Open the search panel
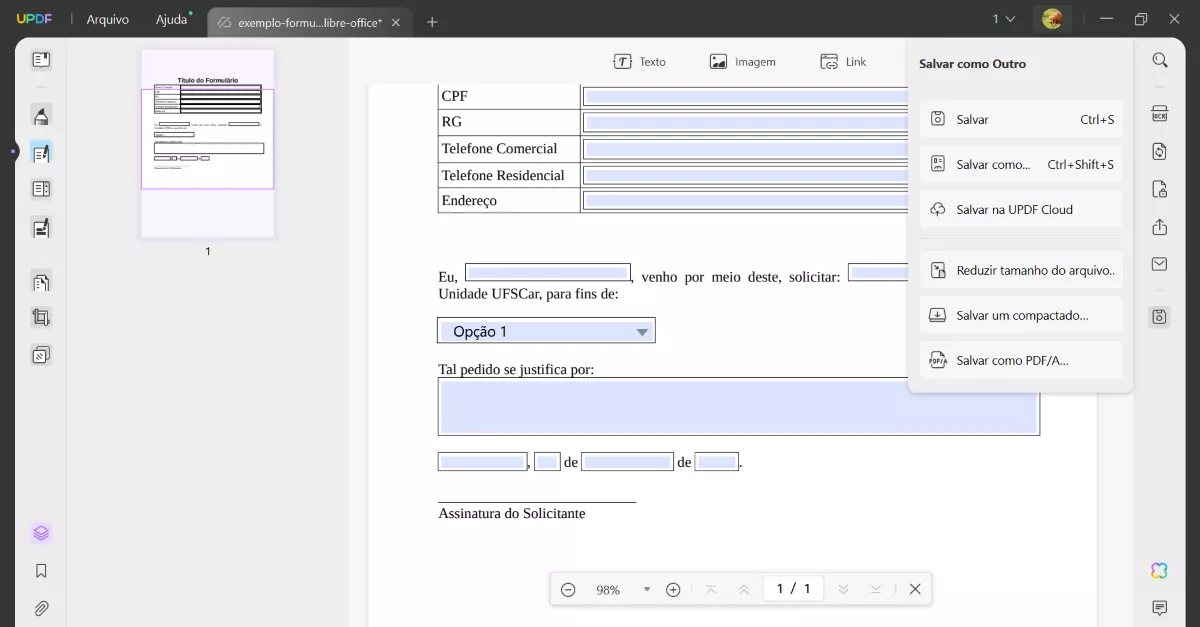The width and height of the screenshot is (1200, 627). click(x=1159, y=59)
